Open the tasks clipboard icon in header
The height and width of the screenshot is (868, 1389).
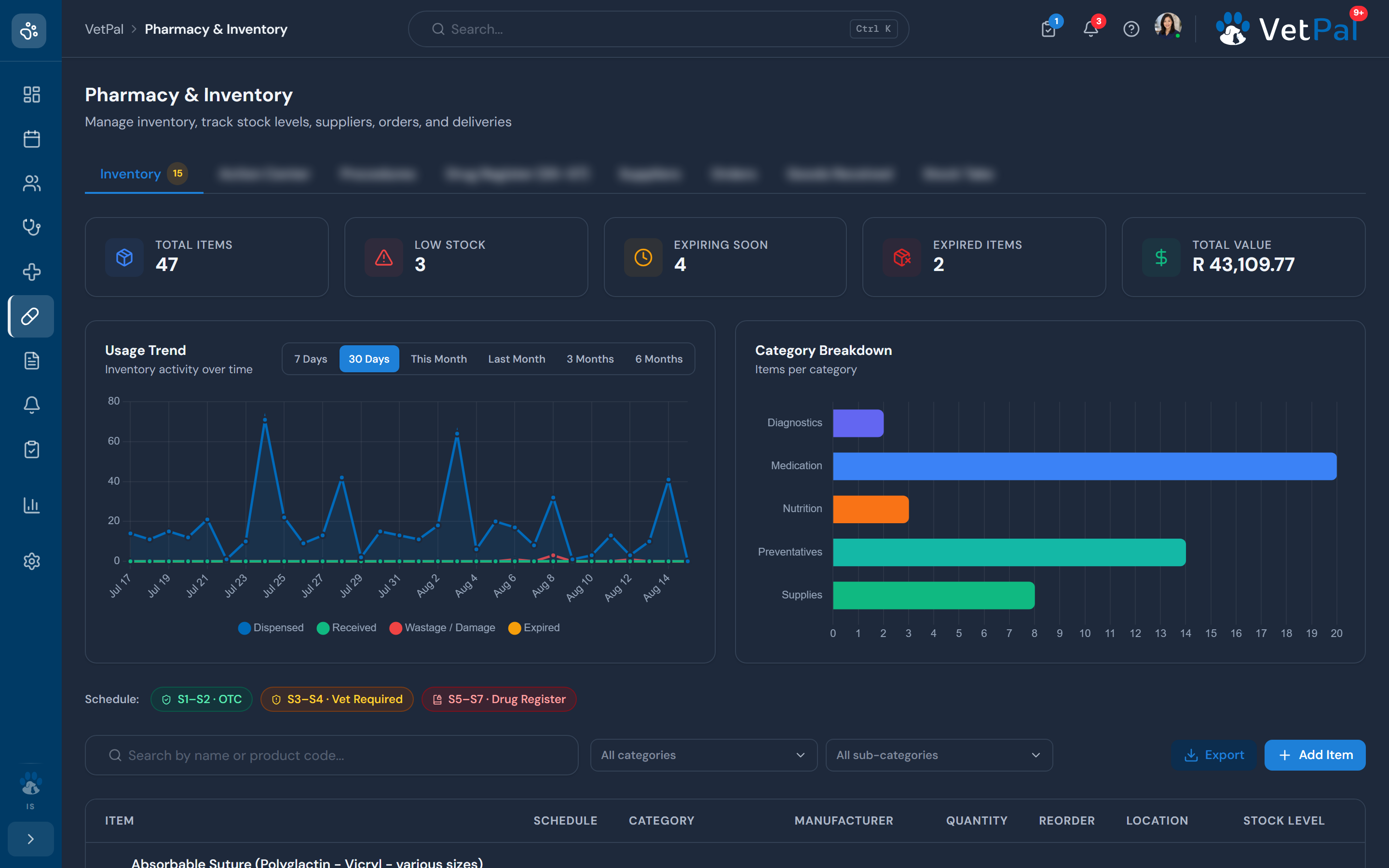[1049, 29]
